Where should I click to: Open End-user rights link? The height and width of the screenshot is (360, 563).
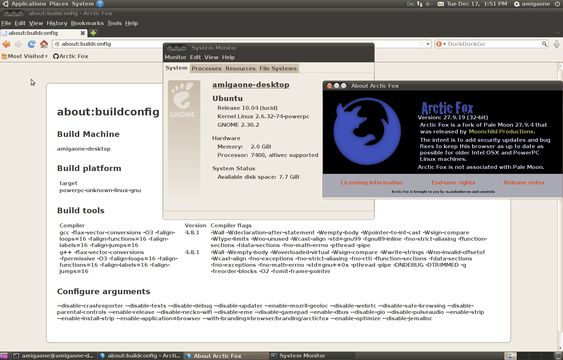point(453,183)
